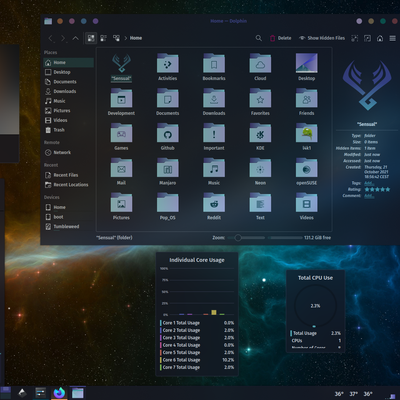Screen dimensions: 400x400
Task: Select the Cloud folder
Action: pos(260,63)
